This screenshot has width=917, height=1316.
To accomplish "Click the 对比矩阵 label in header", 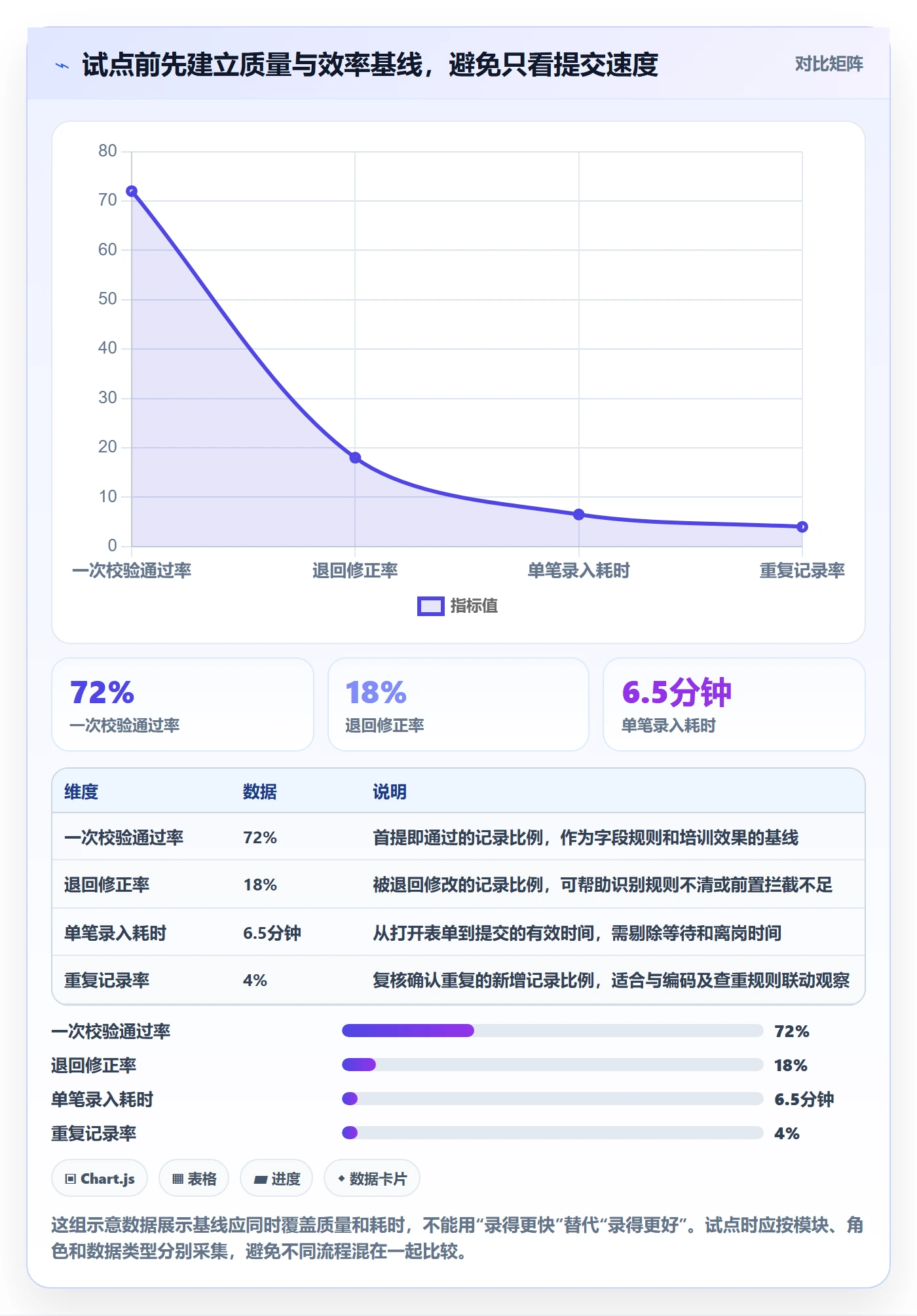I will point(829,64).
